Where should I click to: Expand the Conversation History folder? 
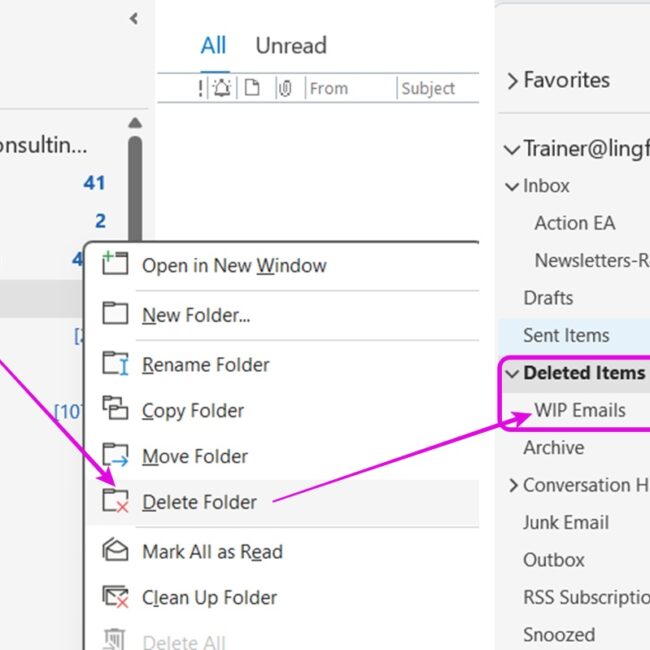[513, 485]
